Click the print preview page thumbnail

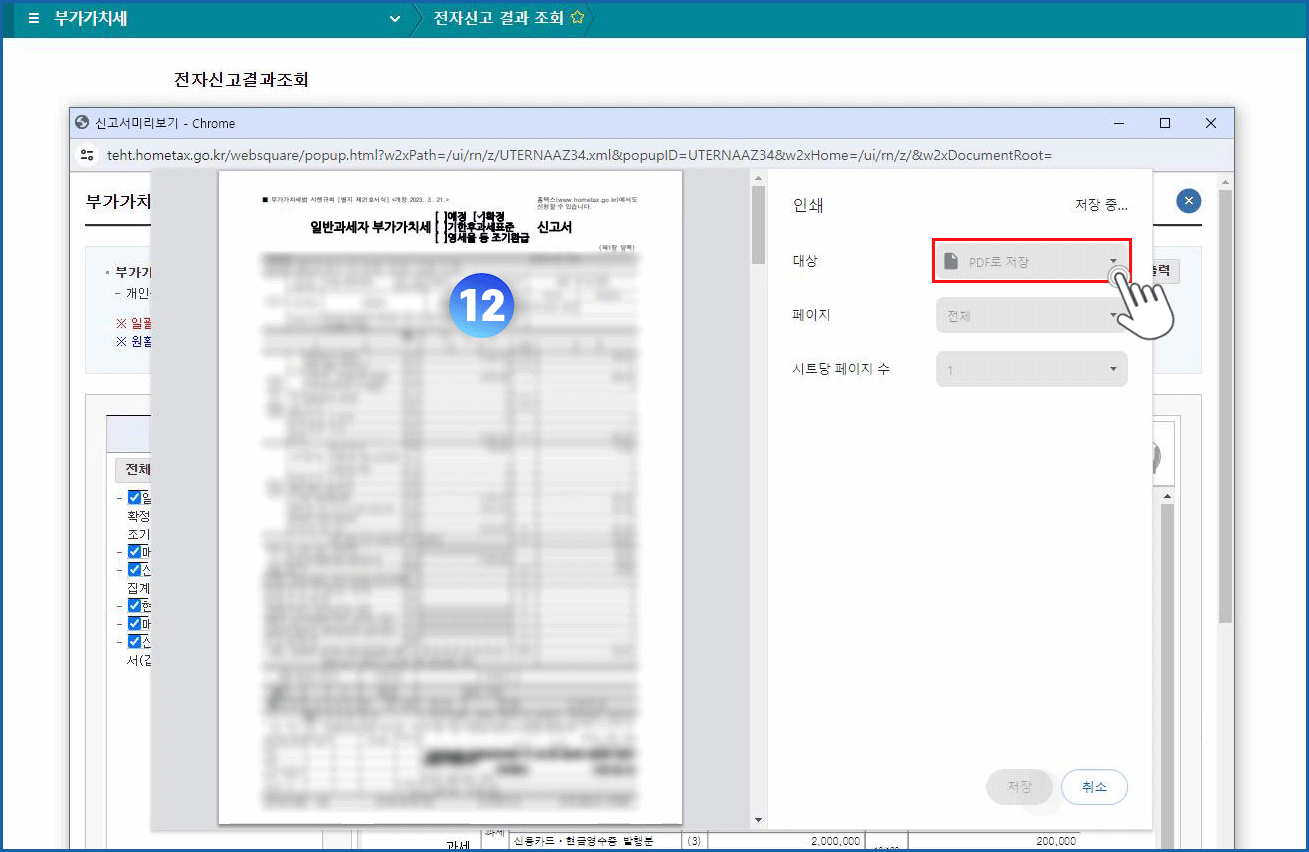click(x=450, y=497)
